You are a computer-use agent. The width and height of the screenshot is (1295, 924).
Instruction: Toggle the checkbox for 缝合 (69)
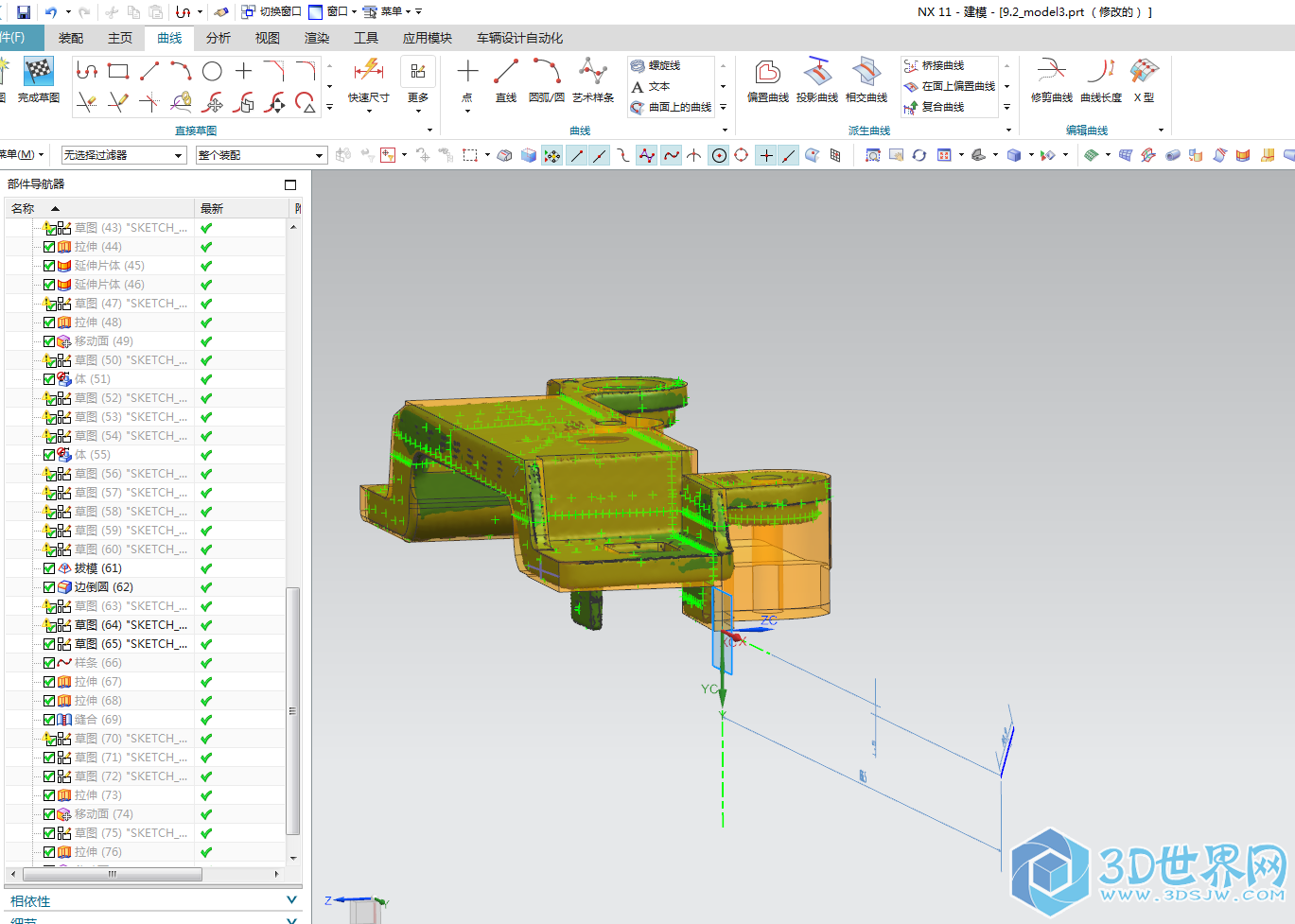click(49, 720)
